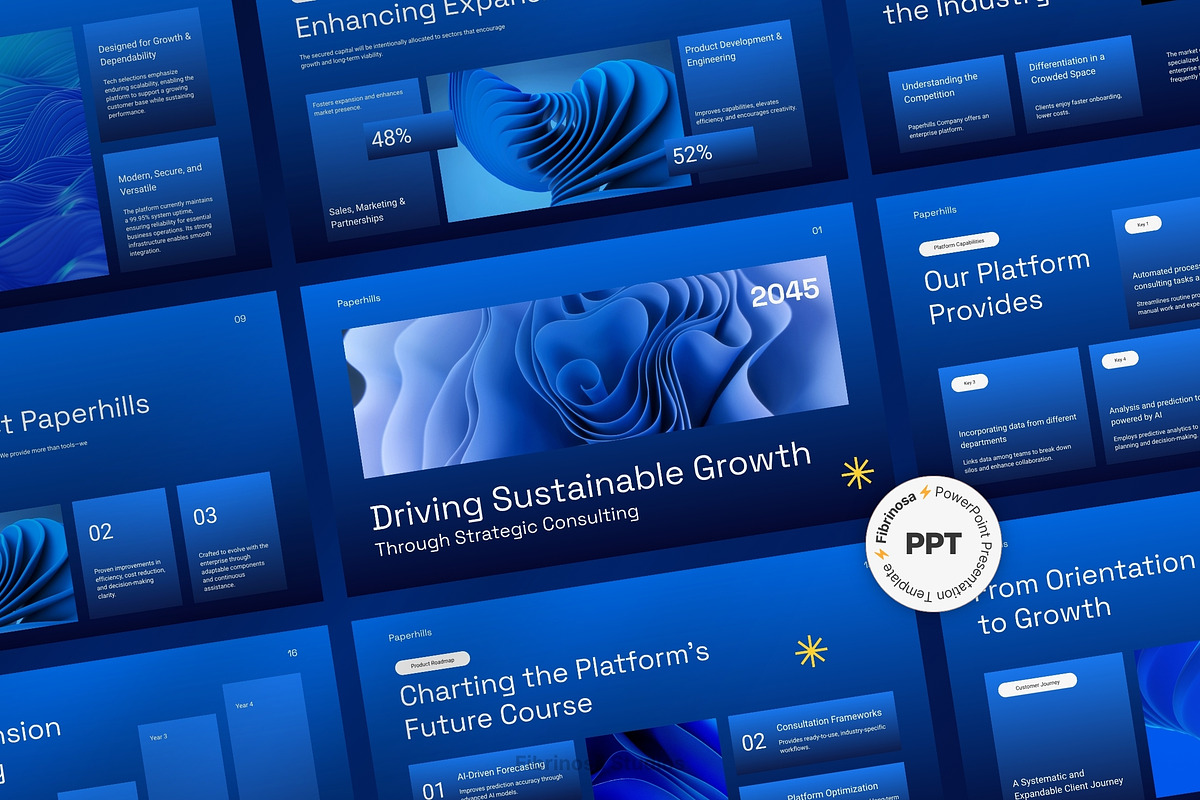Click slide number 09
1200x800 pixels.
[240, 320]
